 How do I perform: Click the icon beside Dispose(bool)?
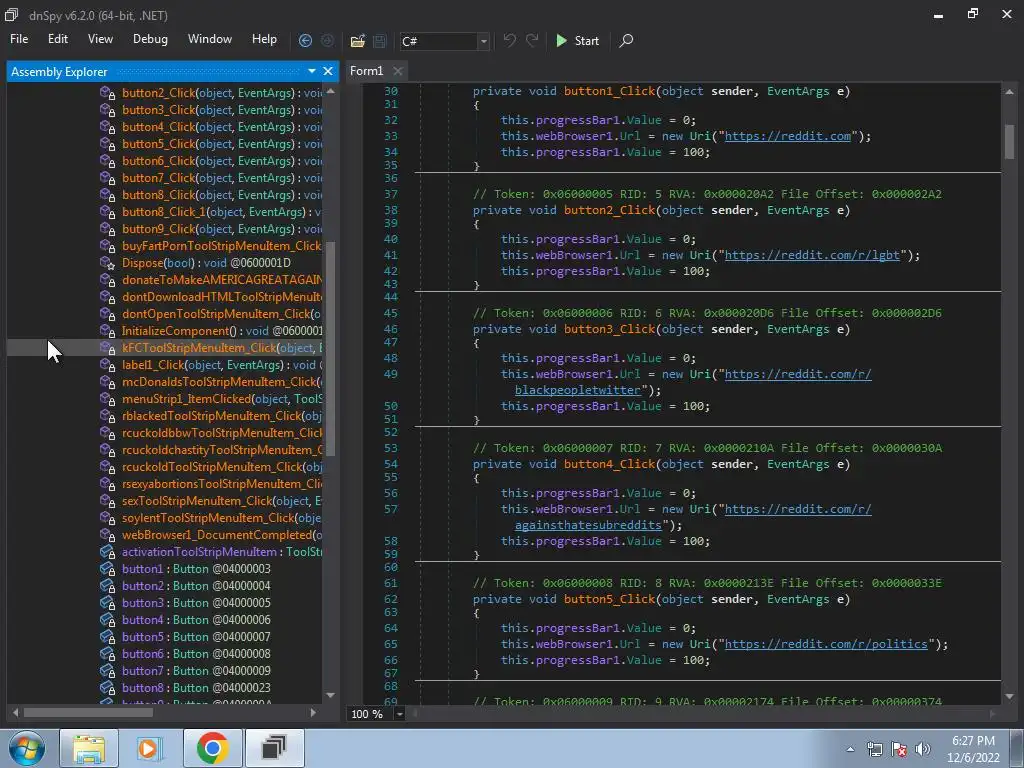108,263
